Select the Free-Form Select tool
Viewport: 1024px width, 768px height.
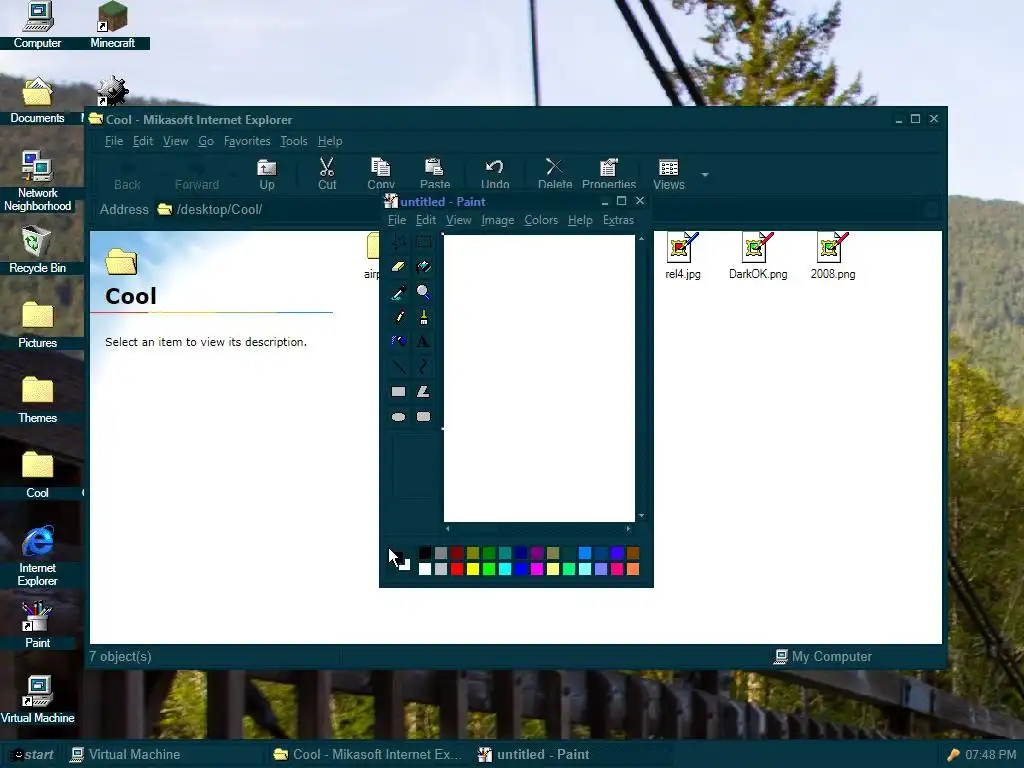tap(398, 242)
